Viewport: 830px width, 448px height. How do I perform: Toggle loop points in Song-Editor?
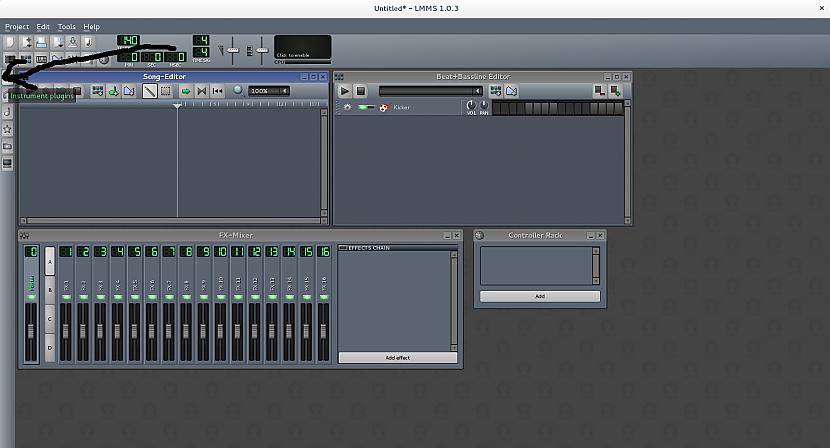[x=201, y=91]
